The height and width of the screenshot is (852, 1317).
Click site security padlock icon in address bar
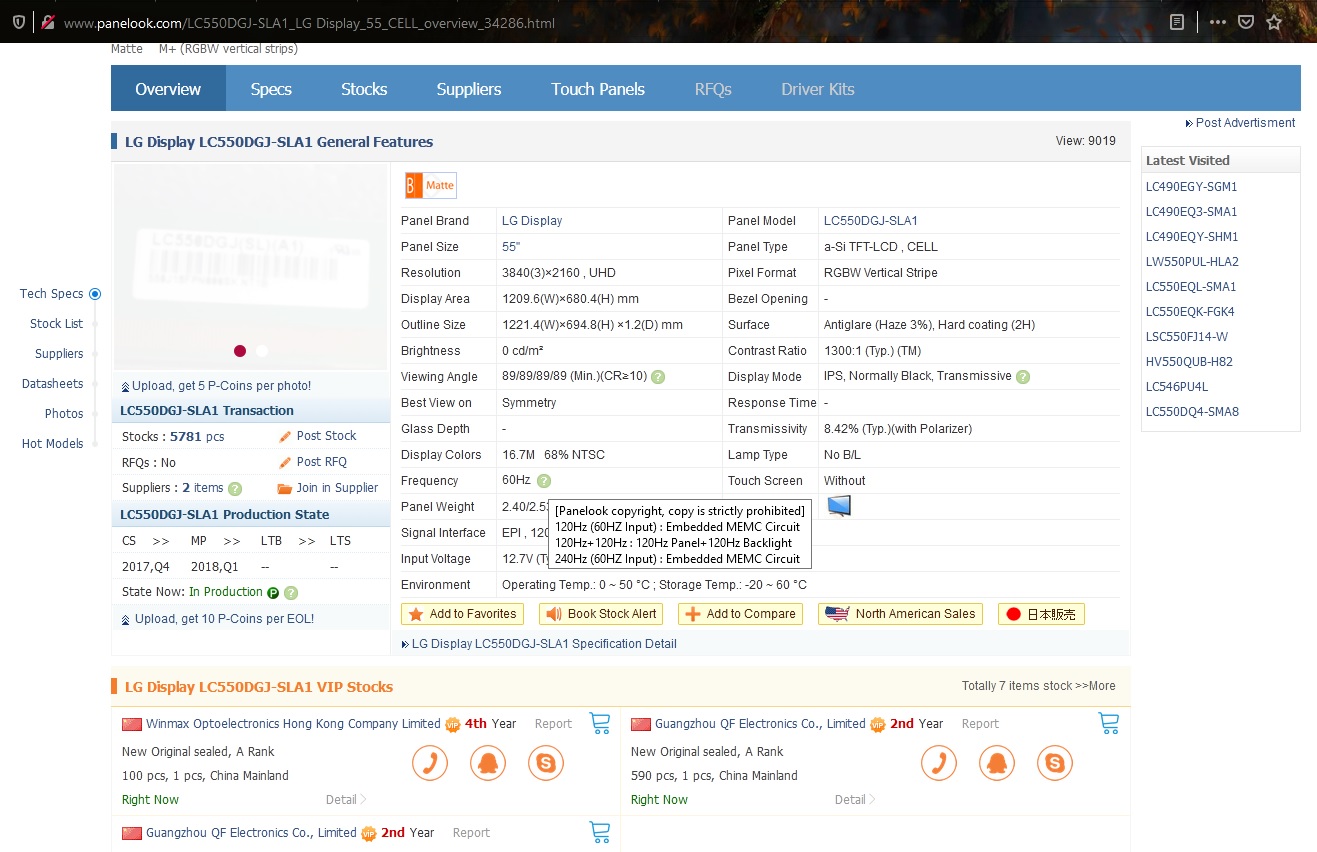47,22
